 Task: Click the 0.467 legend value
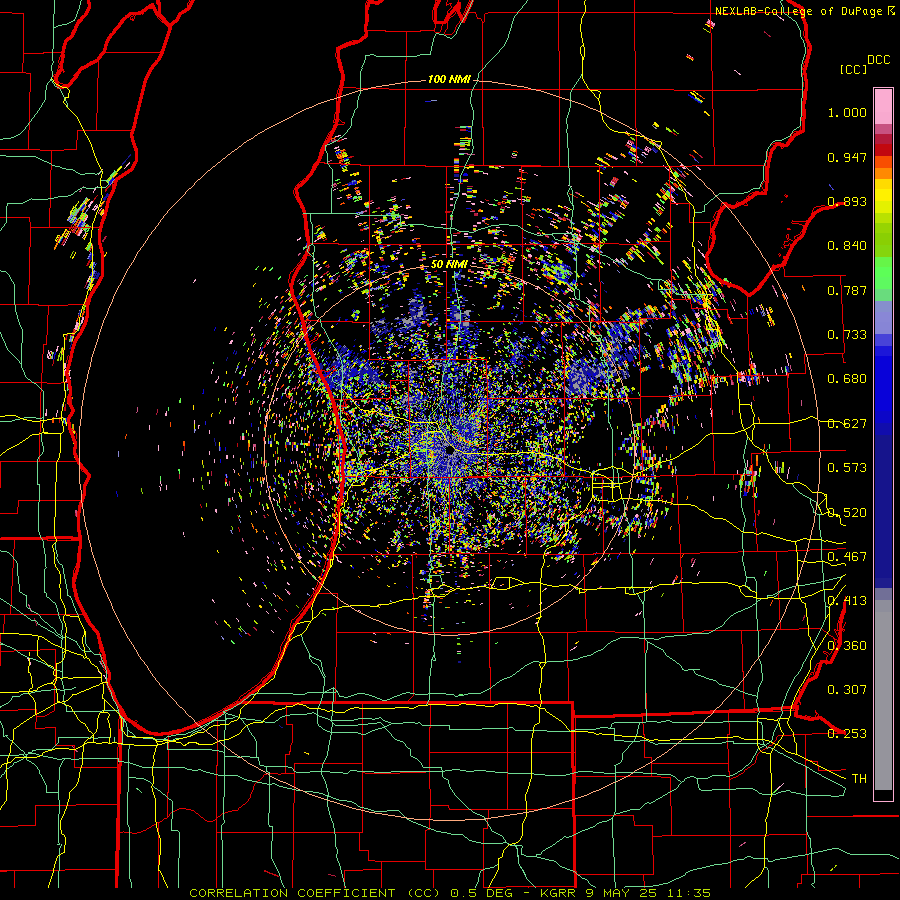pos(847,557)
